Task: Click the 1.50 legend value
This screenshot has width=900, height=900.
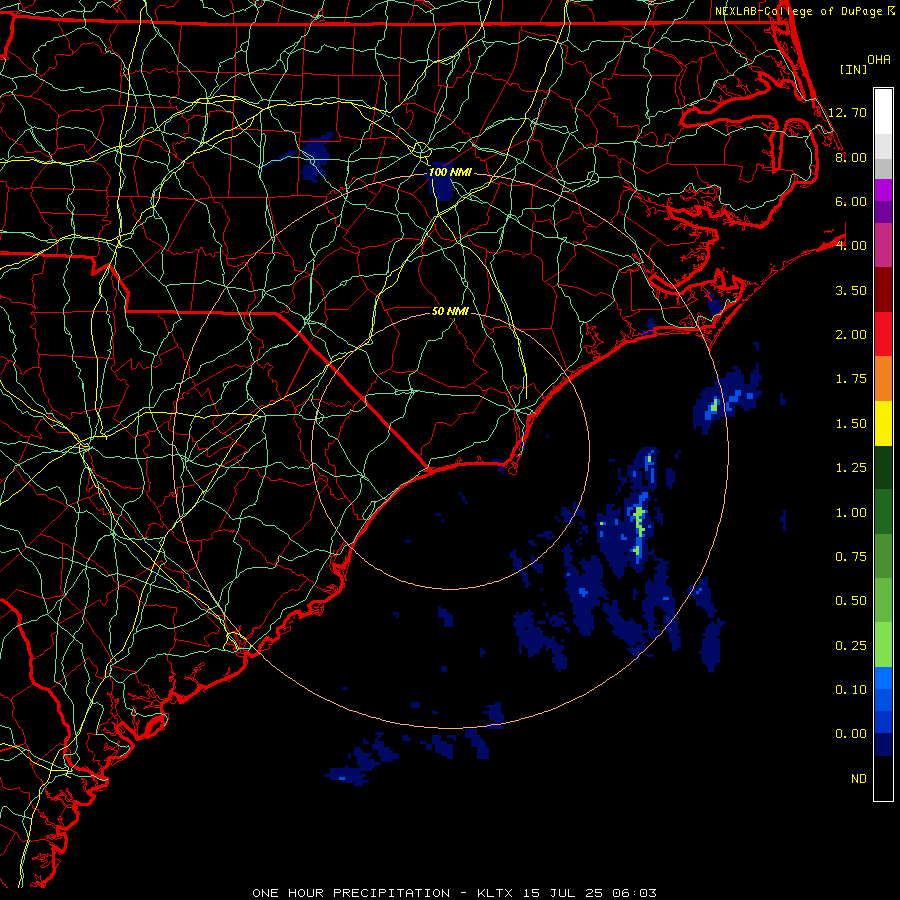Action: [851, 424]
